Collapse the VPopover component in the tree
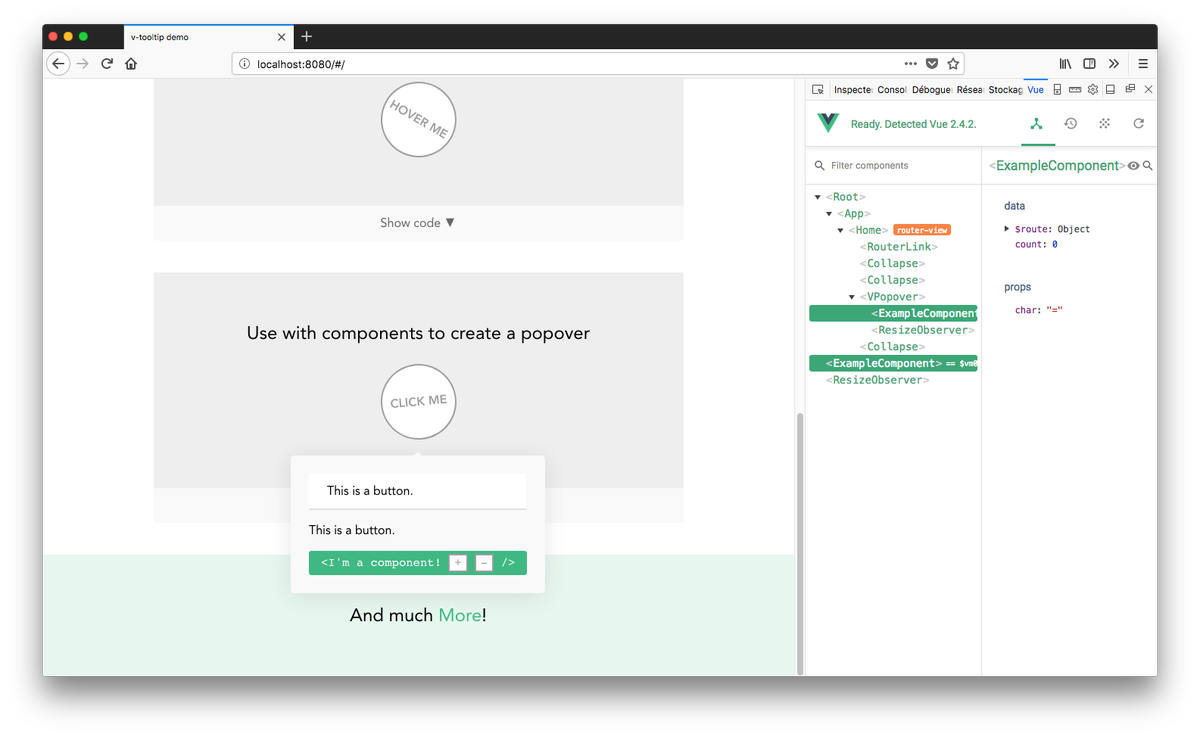Screen dimensions: 1200x737 [x=851, y=296]
